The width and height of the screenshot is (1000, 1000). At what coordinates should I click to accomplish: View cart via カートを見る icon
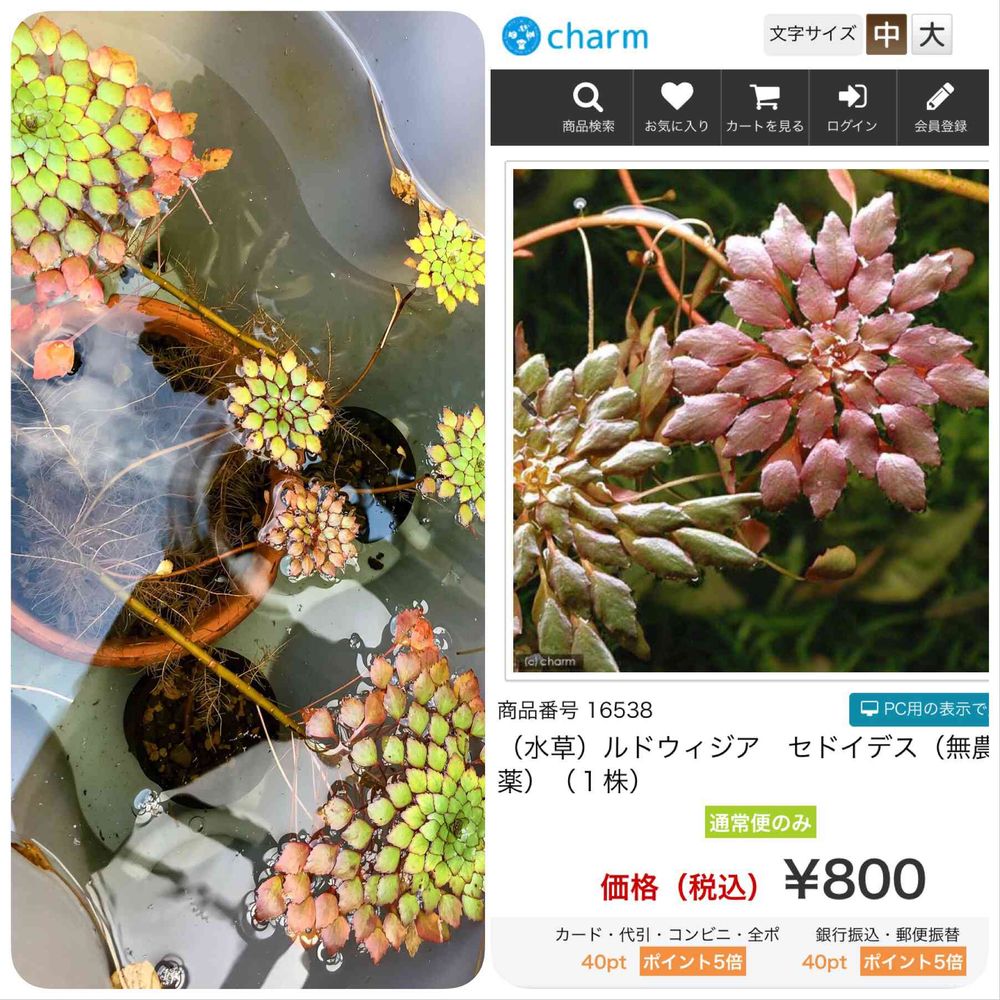[x=764, y=97]
